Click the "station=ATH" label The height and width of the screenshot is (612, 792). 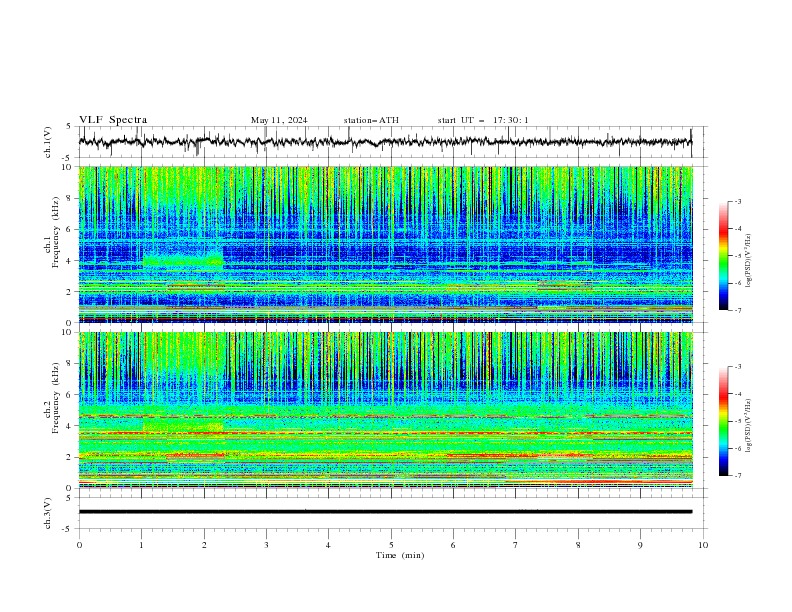click(371, 120)
